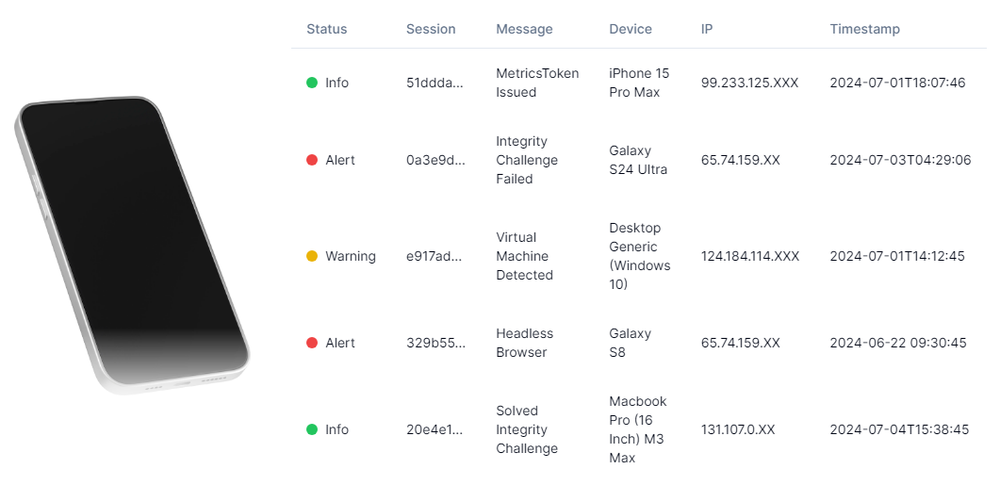Click the red Alert dot beside session 0a3e9d
This screenshot has height=479, width=1000.
312,160
